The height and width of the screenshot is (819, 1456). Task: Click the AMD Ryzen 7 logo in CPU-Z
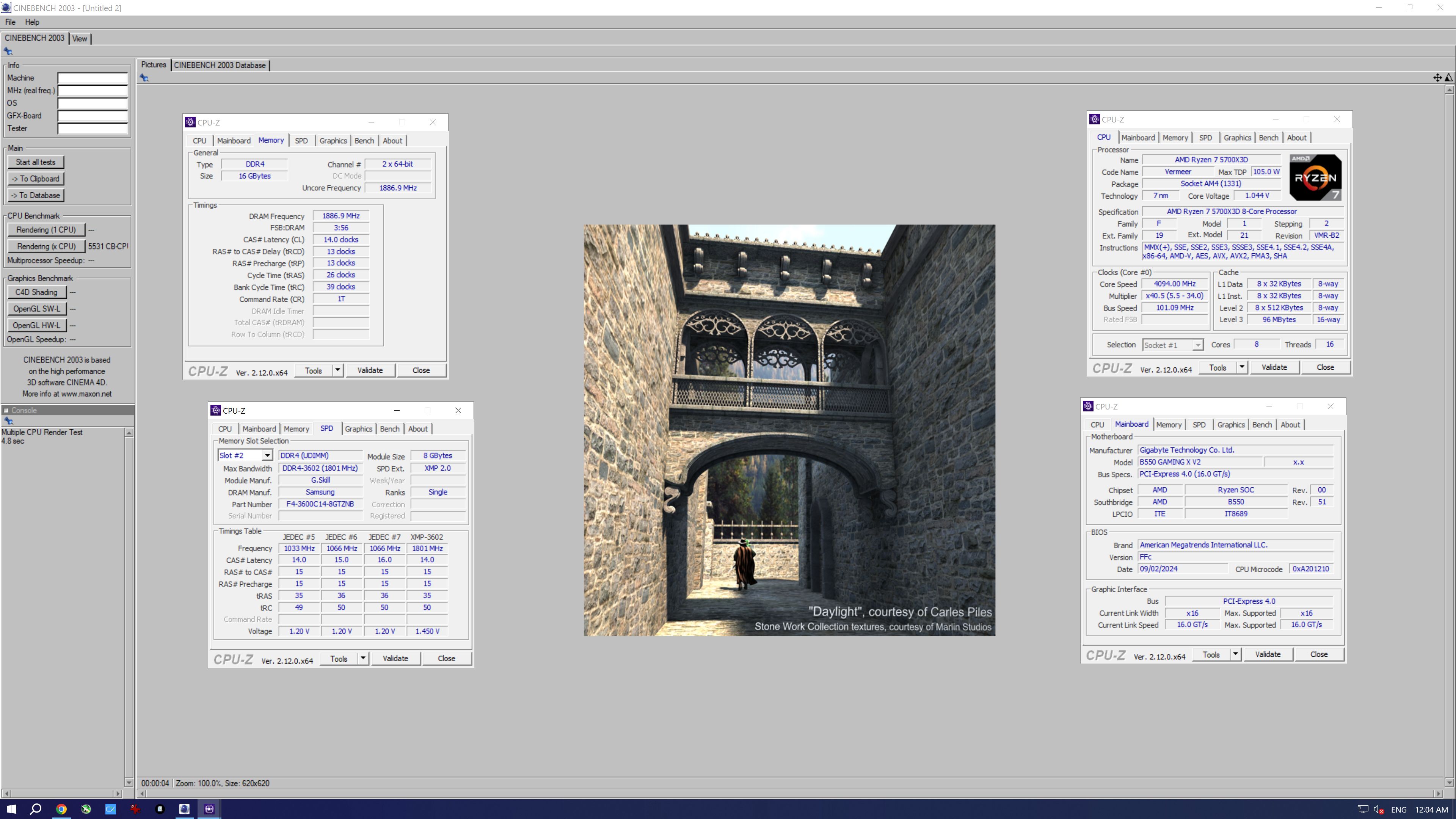click(x=1315, y=177)
